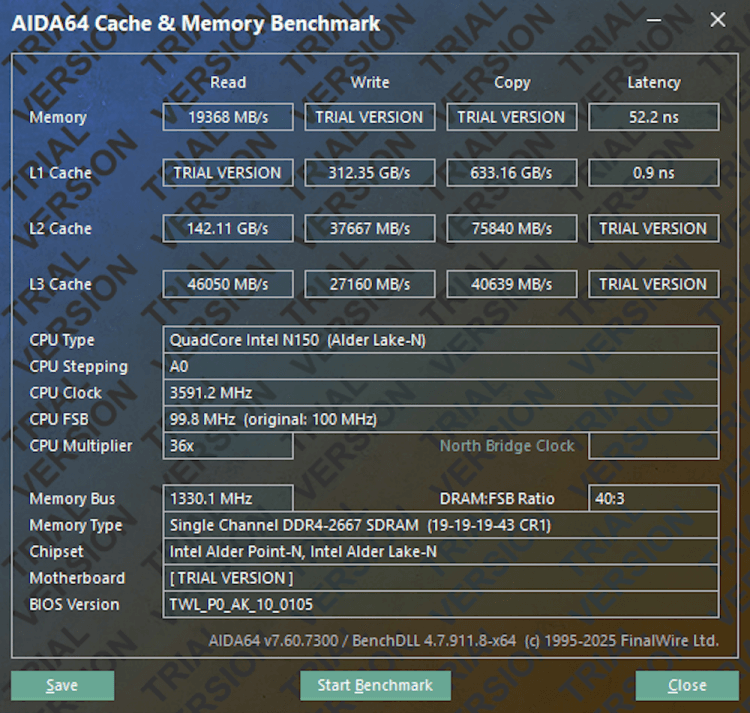Image resolution: width=750 pixels, height=713 pixels.
Task: Select L1 Cache Latency 0.9 ns
Action: (654, 173)
